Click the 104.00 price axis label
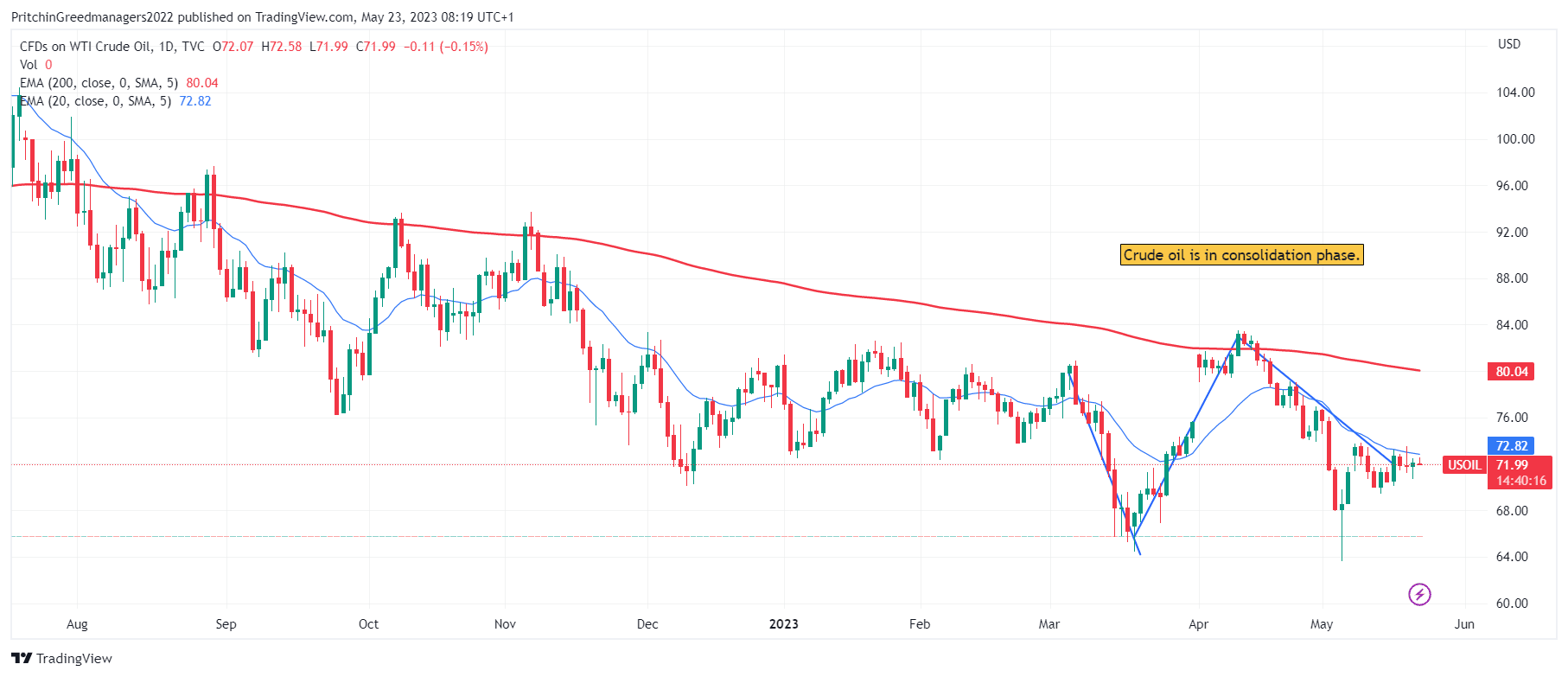This screenshot has width=1568, height=677. click(x=1515, y=93)
